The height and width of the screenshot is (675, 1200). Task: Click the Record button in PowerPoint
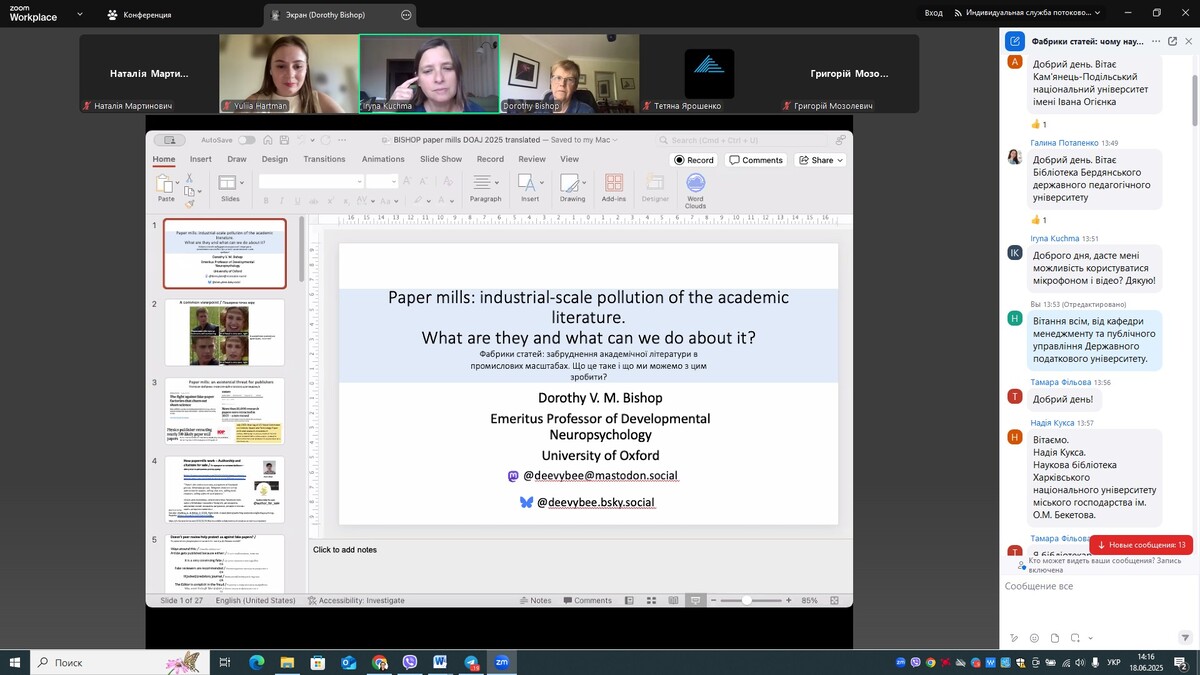click(x=694, y=160)
